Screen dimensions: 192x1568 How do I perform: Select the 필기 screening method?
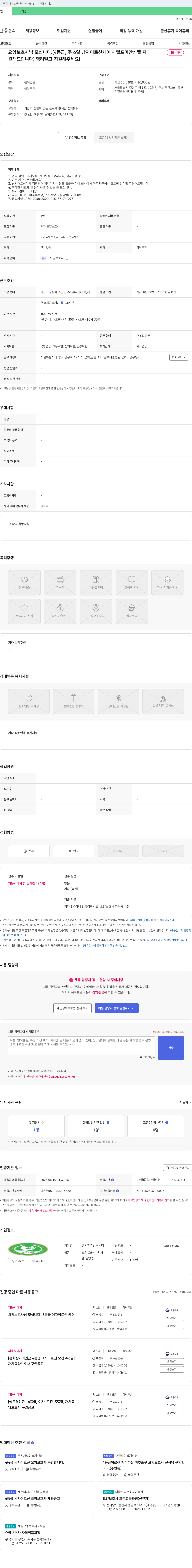pyautogui.click(x=118, y=851)
